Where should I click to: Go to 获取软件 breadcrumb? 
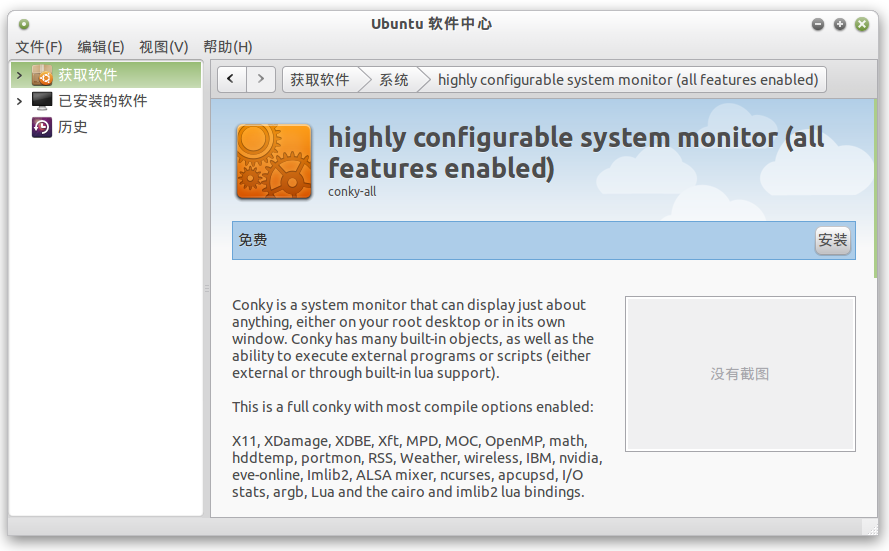(320, 79)
